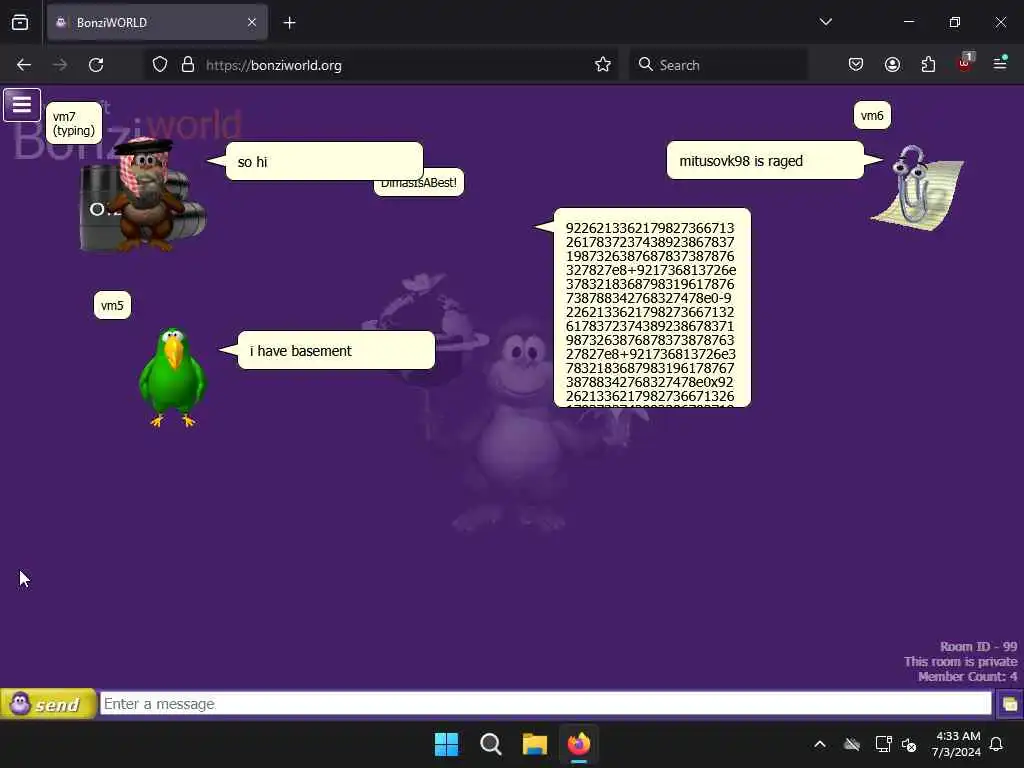Open the Windows Start menu
This screenshot has width=1024, height=768.
click(447, 744)
